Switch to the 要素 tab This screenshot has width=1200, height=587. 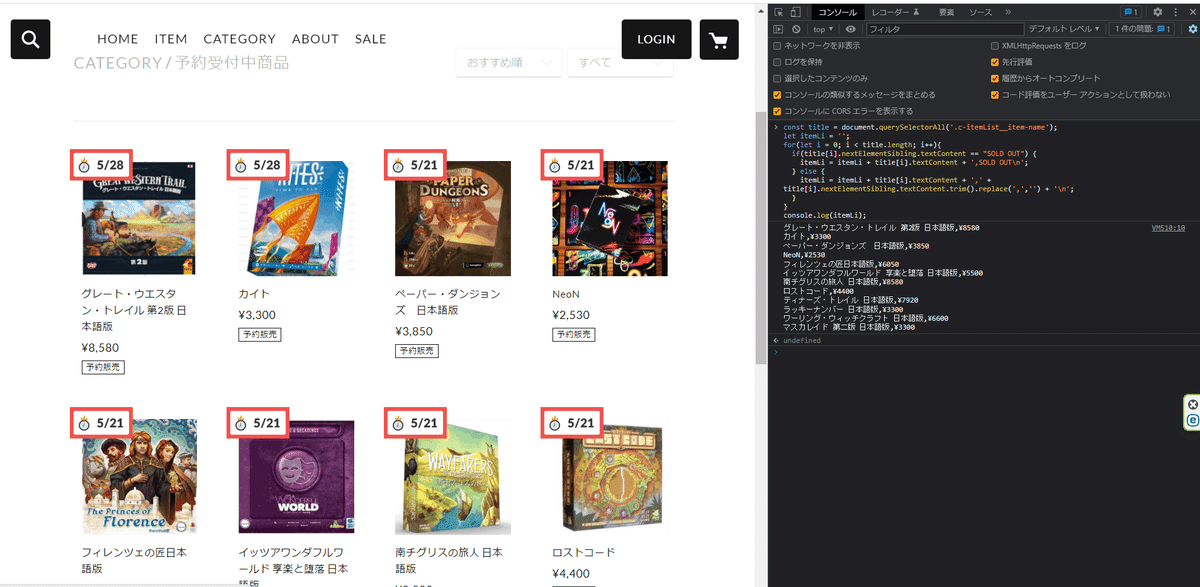pos(946,12)
